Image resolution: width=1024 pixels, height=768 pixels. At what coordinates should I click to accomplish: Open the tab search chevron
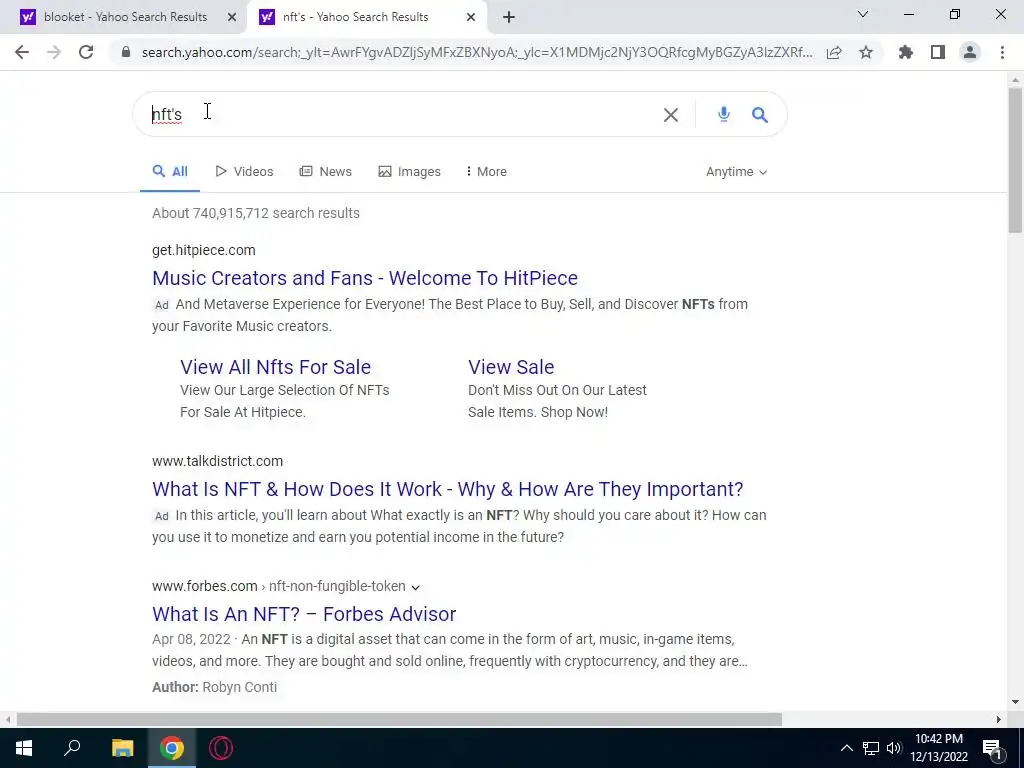[x=863, y=14]
